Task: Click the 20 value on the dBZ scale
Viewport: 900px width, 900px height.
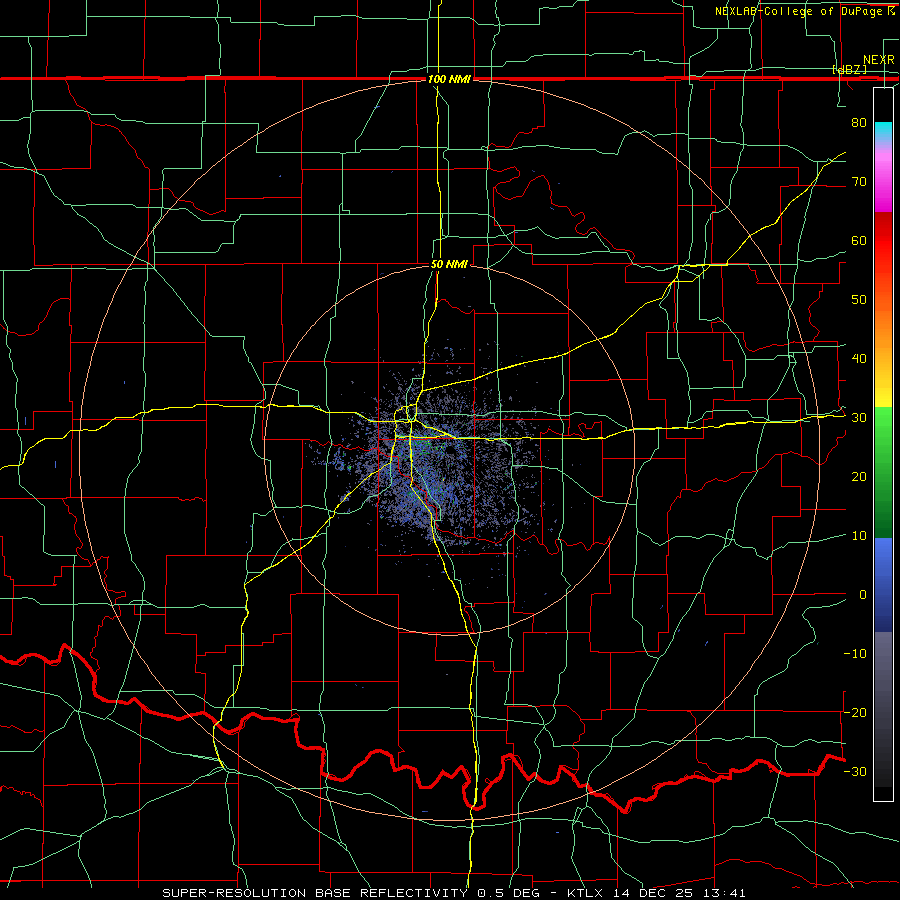Action: pyautogui.click(x=859, y=477)
